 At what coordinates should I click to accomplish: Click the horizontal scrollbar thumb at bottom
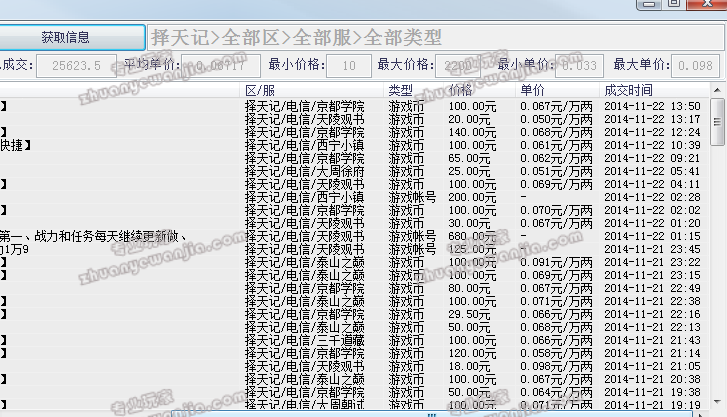[x=431, y=414]
